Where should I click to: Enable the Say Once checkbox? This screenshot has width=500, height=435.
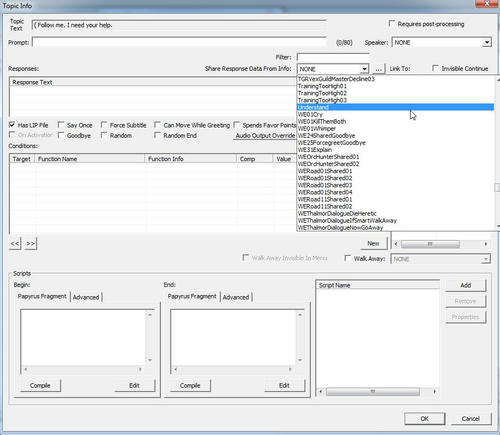(61, 125)
